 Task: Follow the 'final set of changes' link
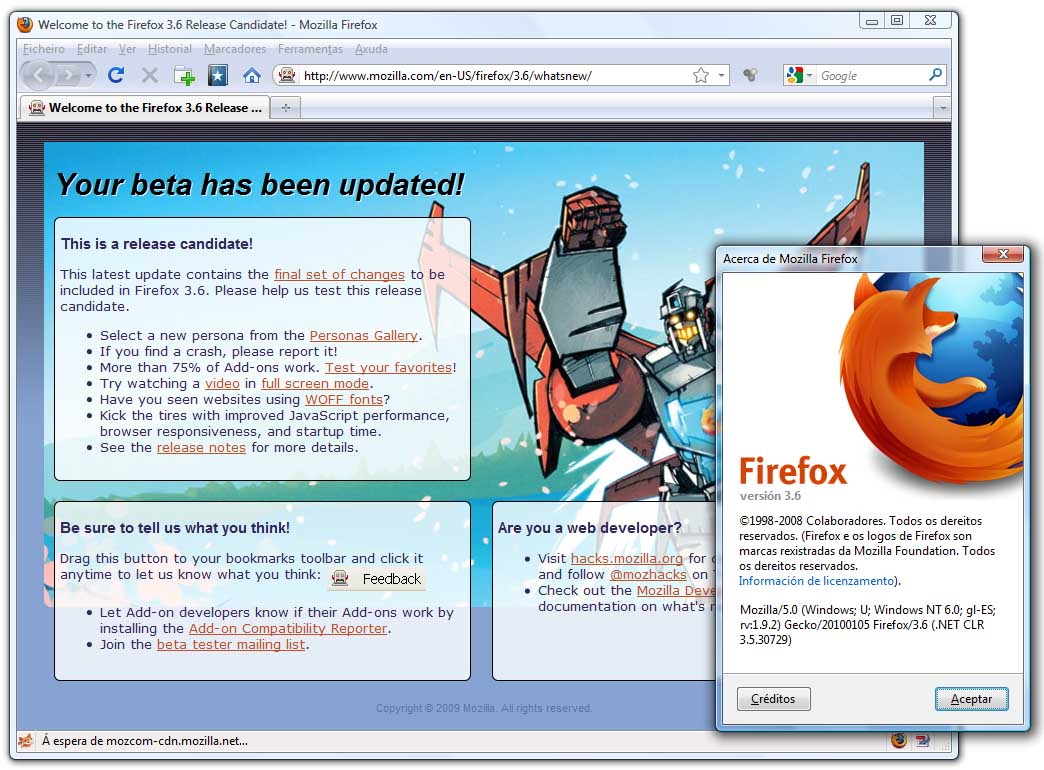[339, 274]
